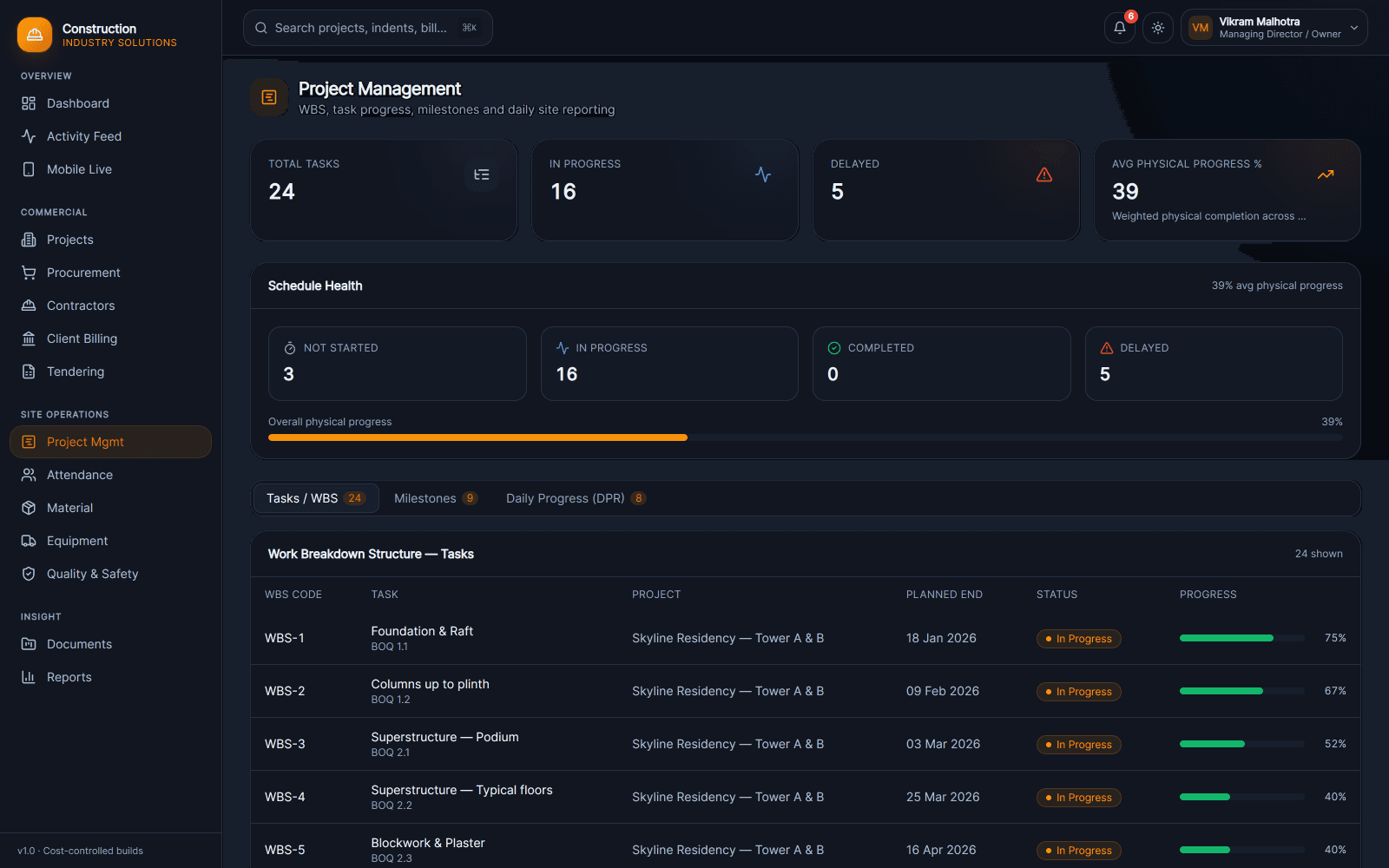Select the Superstructure — Typical floors task
1389x868 pixels.
462,790
